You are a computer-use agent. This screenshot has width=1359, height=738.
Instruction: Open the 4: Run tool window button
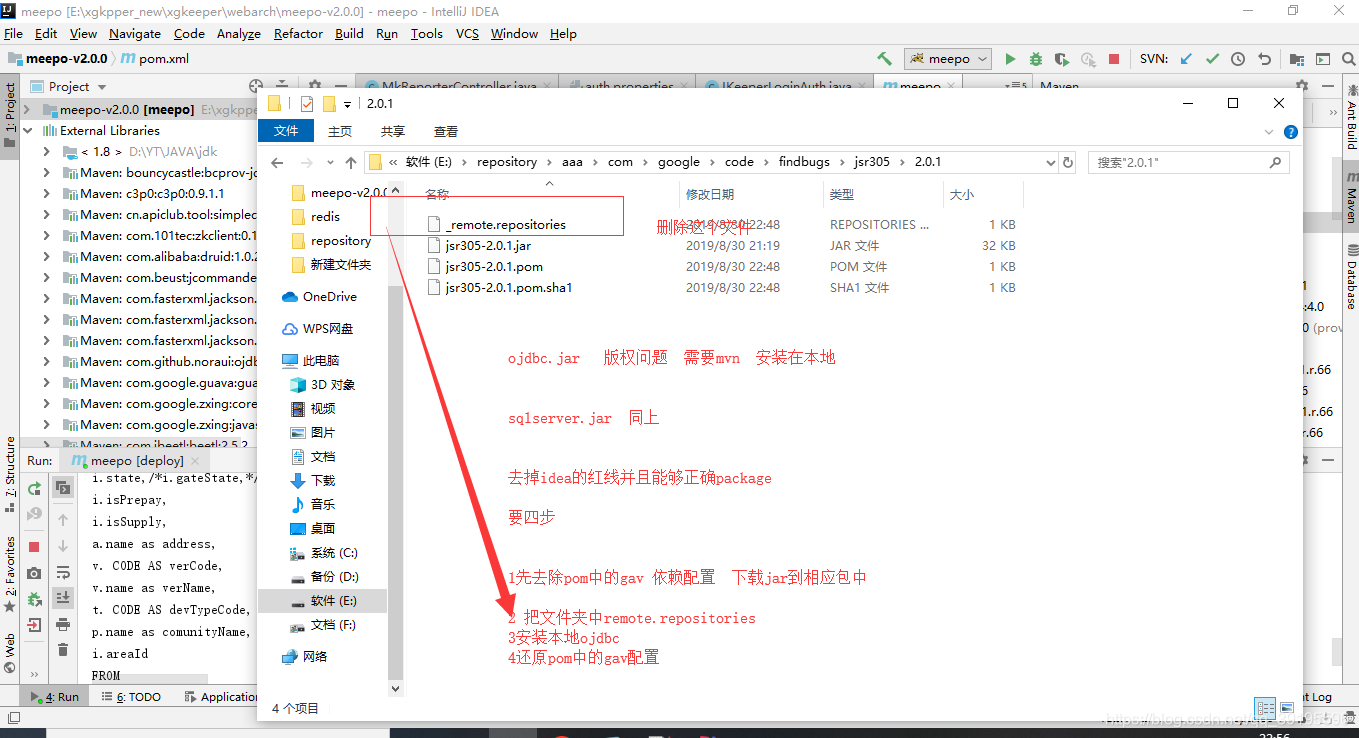coord(55,697)
